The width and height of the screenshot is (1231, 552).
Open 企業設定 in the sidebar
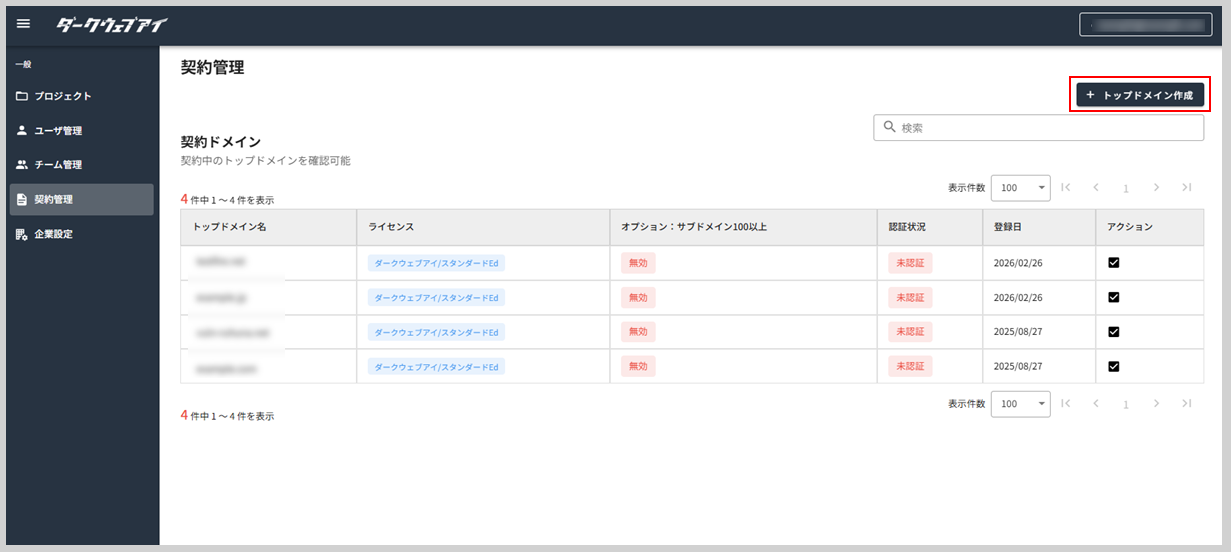(x=53, y=234)
